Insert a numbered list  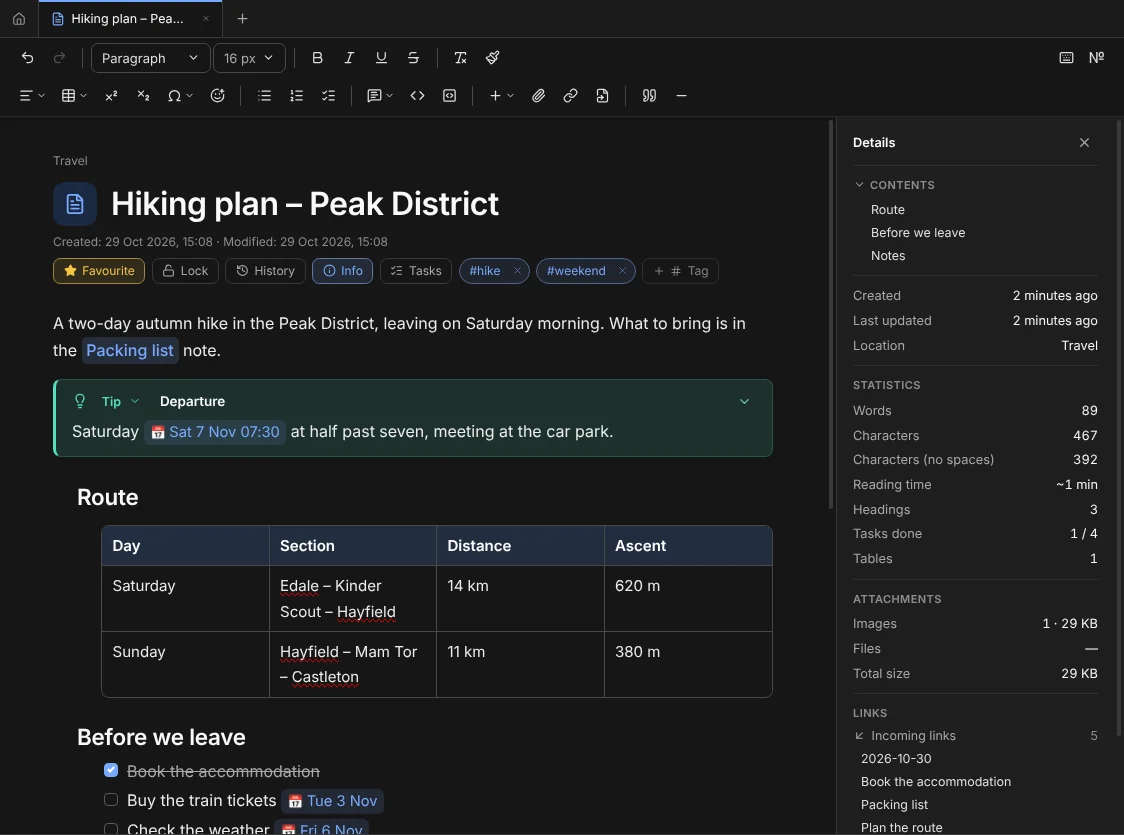pos(297,96)
